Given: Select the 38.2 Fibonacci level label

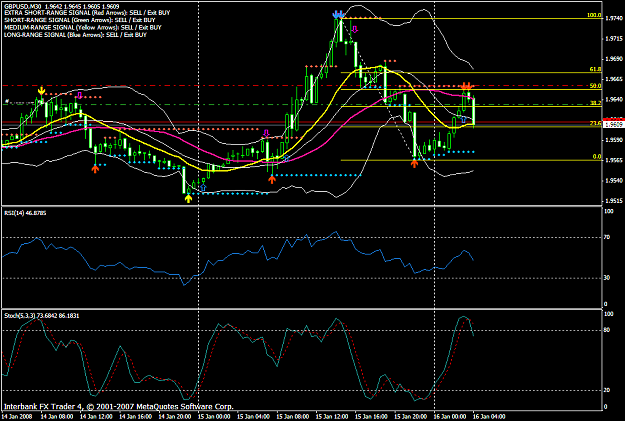Looking at the screenshot, I should 595,103.
